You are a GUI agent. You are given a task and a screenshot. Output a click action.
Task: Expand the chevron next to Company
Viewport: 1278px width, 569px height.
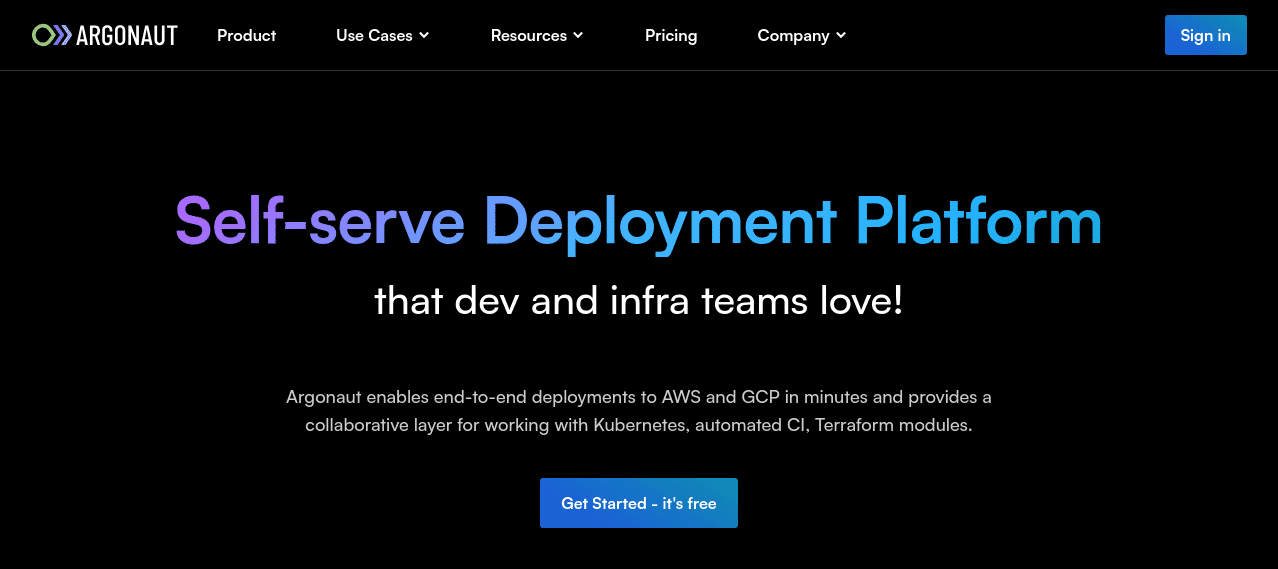841,35
